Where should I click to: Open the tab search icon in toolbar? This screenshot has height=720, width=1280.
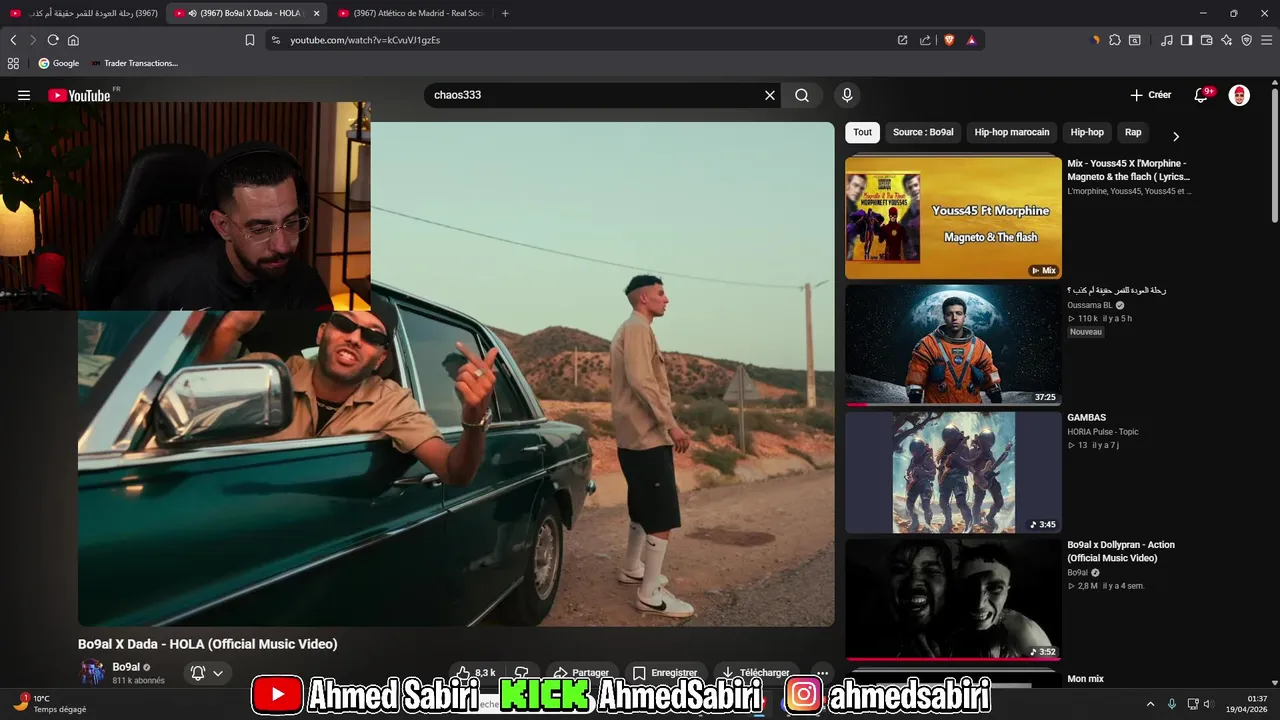coord(1135,40)
